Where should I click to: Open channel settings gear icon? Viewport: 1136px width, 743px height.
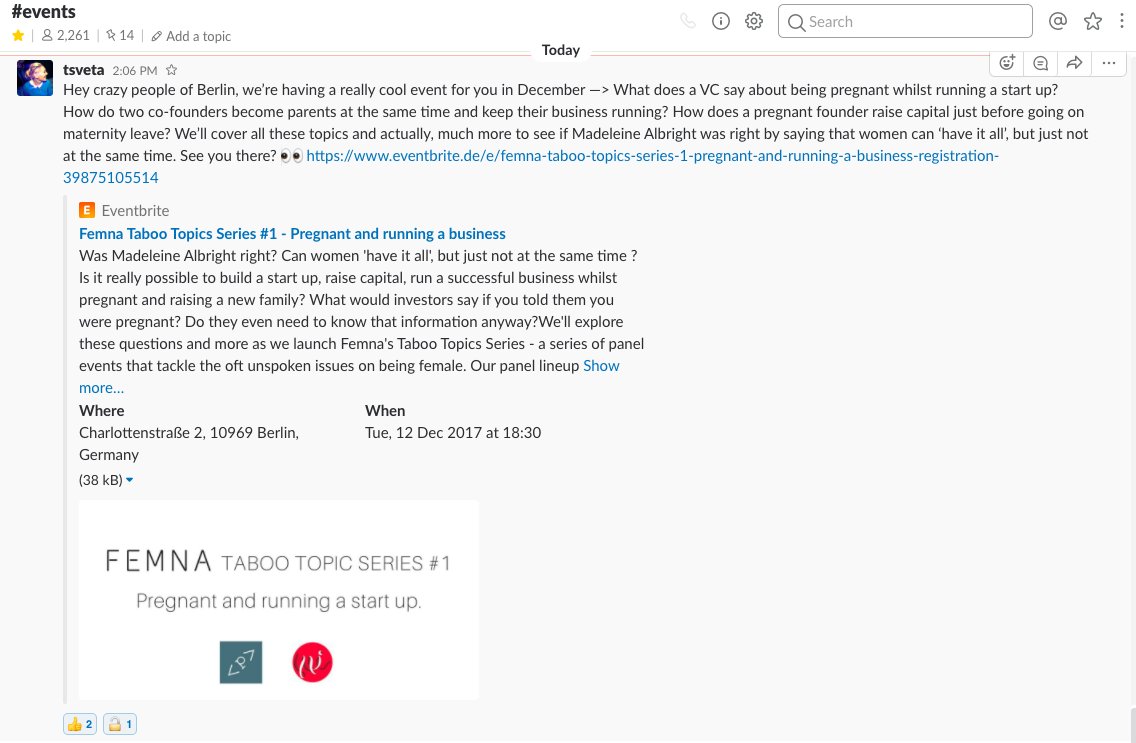pos(754,22)
